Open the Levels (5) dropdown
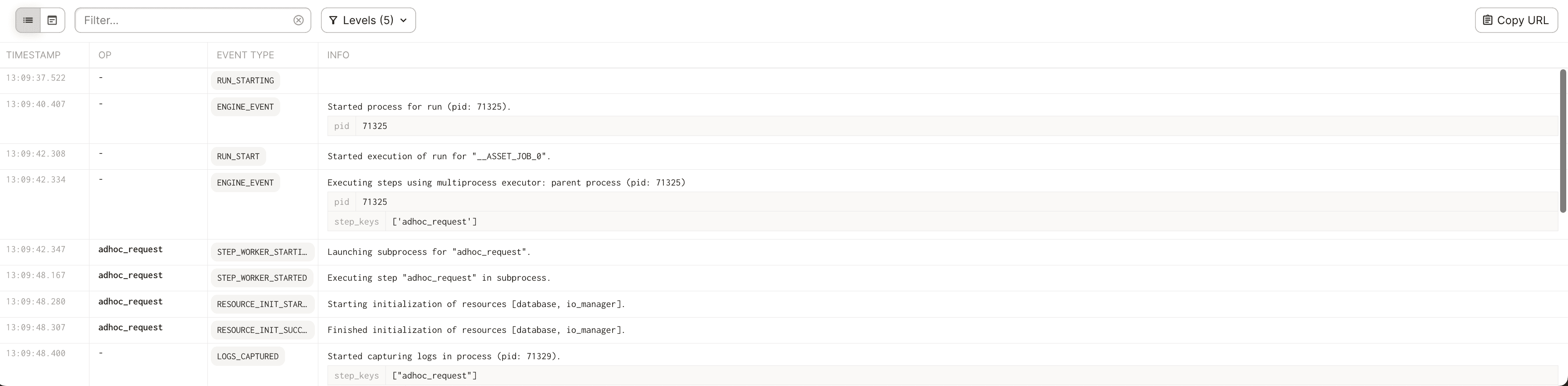Screen dimensions: 1568x386 368,20
